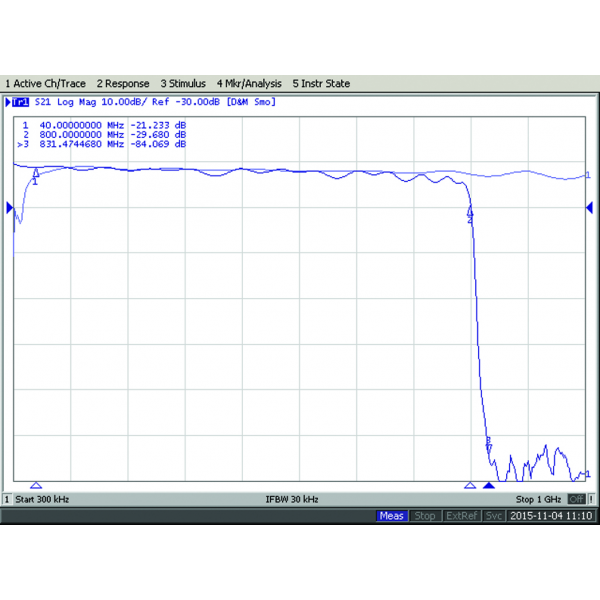Click the IFBW 30 kHz setting
Image resolution: width=600 pixels, height=600 pixels.
point(292,498)
